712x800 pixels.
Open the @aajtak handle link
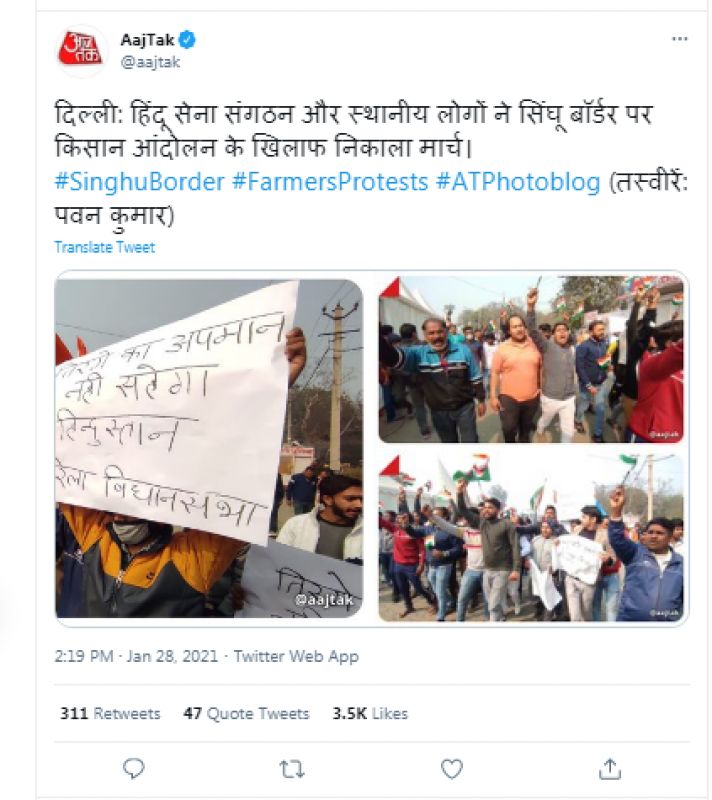[150, 62]
